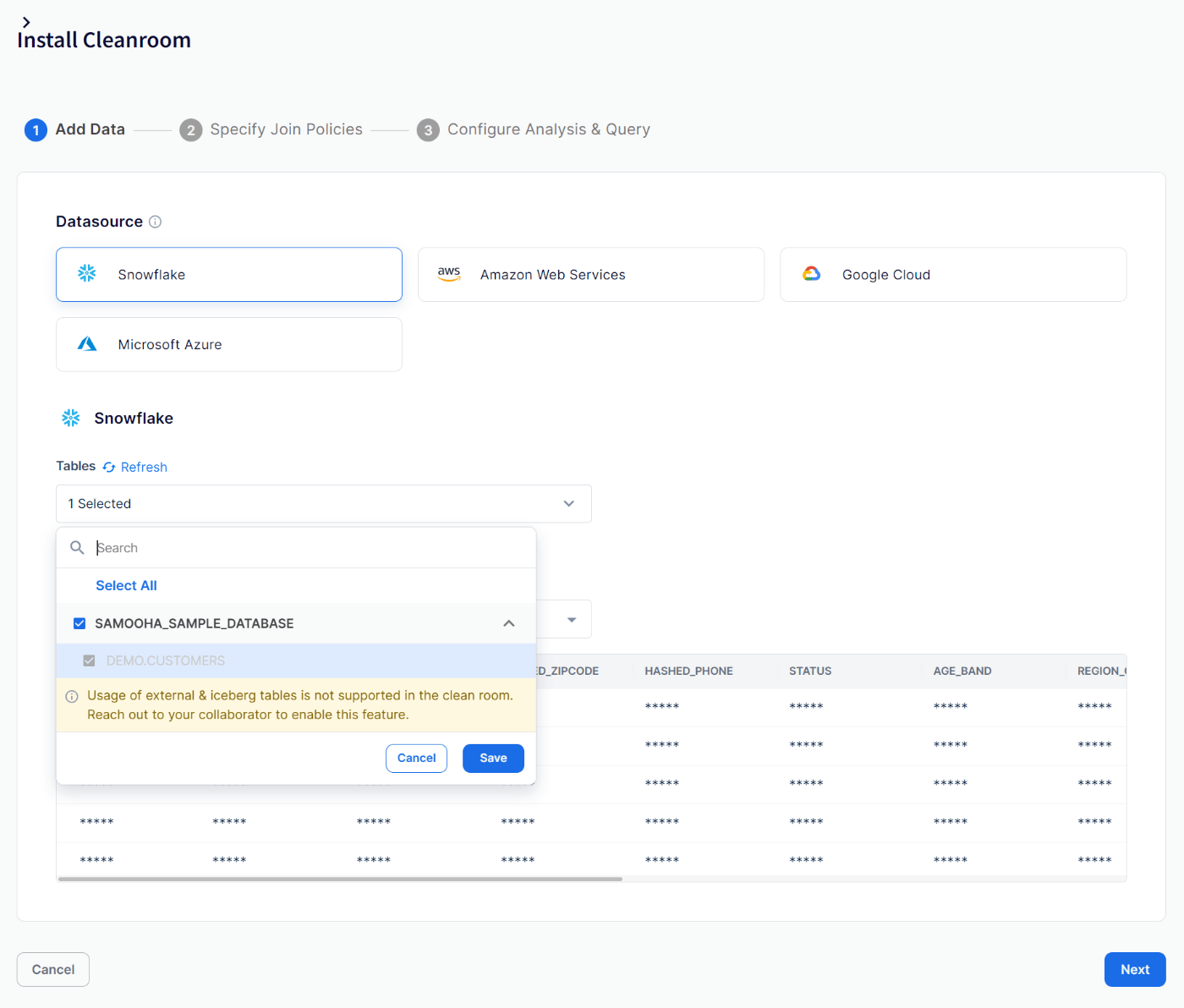
Task: Click the ZIPCODE column header
Action: pyautogui.click(x=567, y=671)
